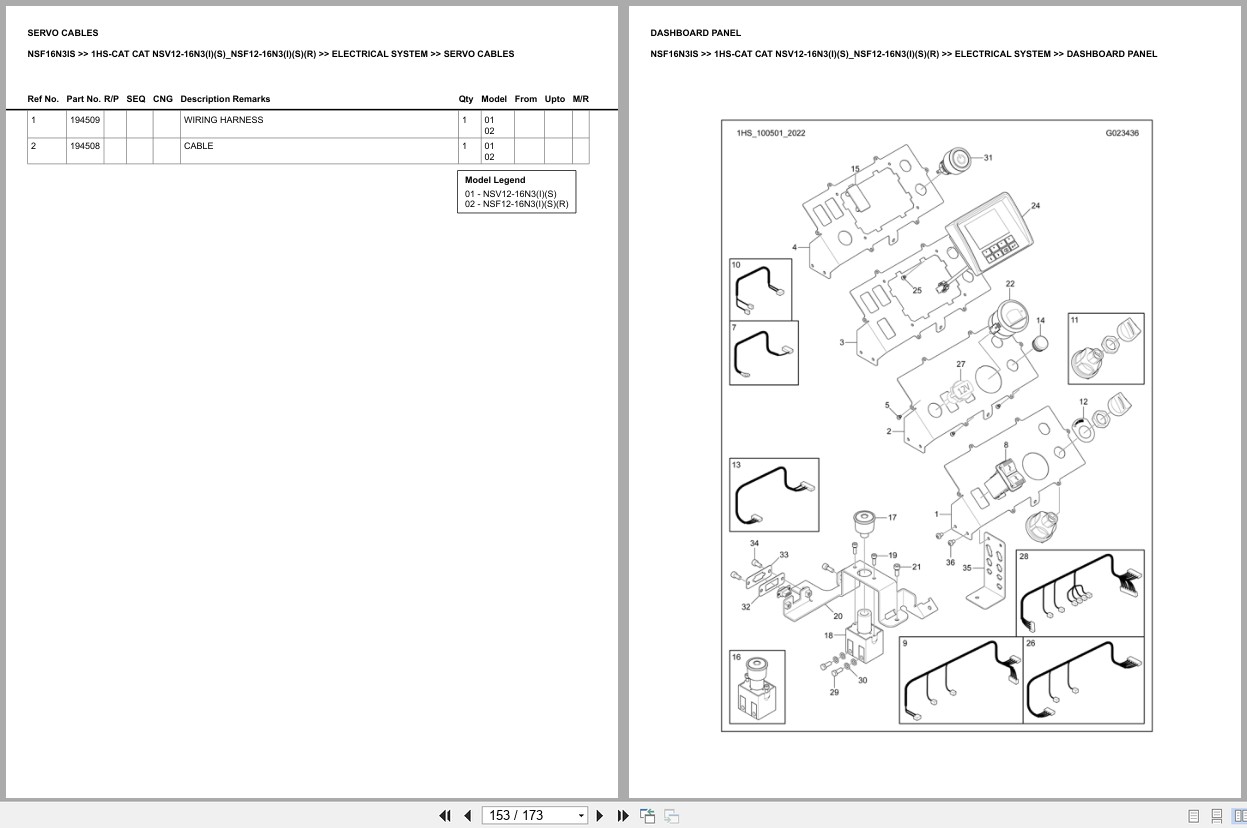Click legend entry 02 - NSF12-16N3(I)(S)(R)
The width and height of the screenshot is (1247, 828).
pos(516,204)
